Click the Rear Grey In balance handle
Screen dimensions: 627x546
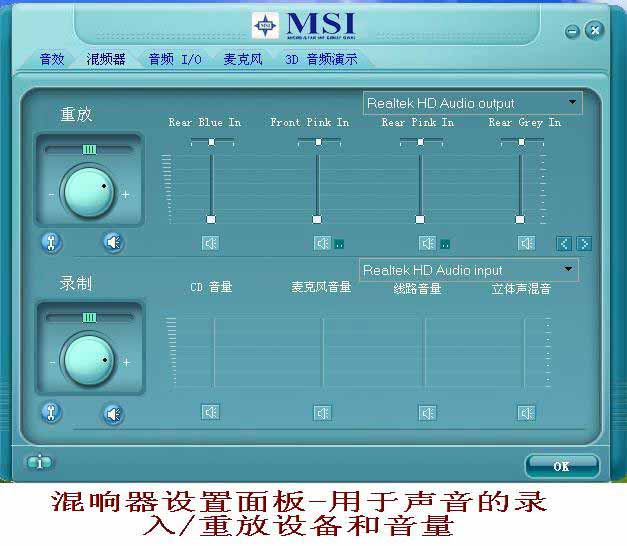(x=521, y=142)
